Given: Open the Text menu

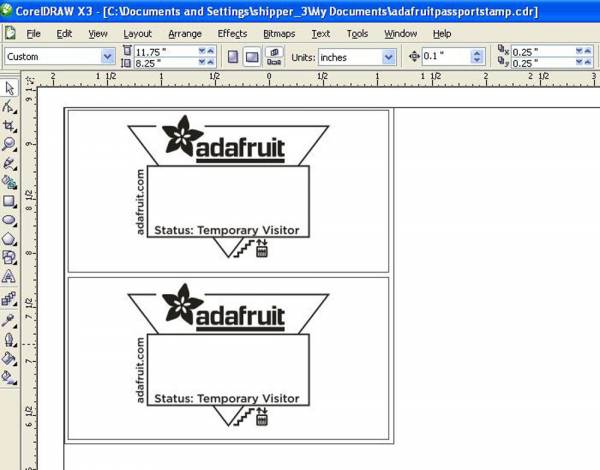Looking at the screenshot, I should point(321,34).
